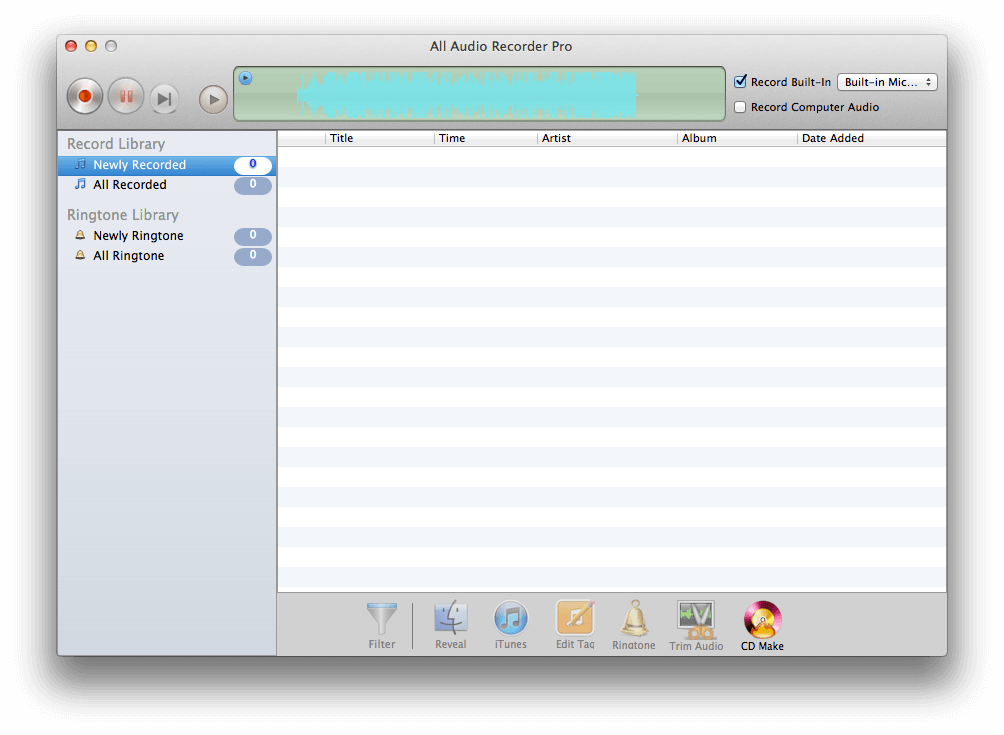Start recording with the red record button
Screen dimensions: 1004x735
pyautogui.click(x=85, y=96)
